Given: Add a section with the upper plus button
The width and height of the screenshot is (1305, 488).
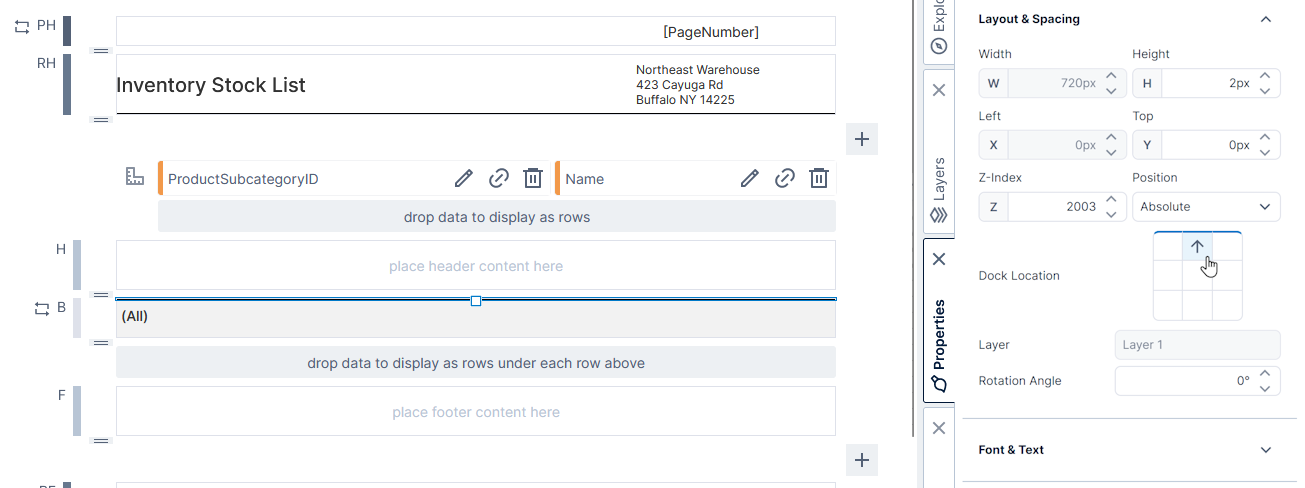Looking at the screenshot, I should point(861,139).
